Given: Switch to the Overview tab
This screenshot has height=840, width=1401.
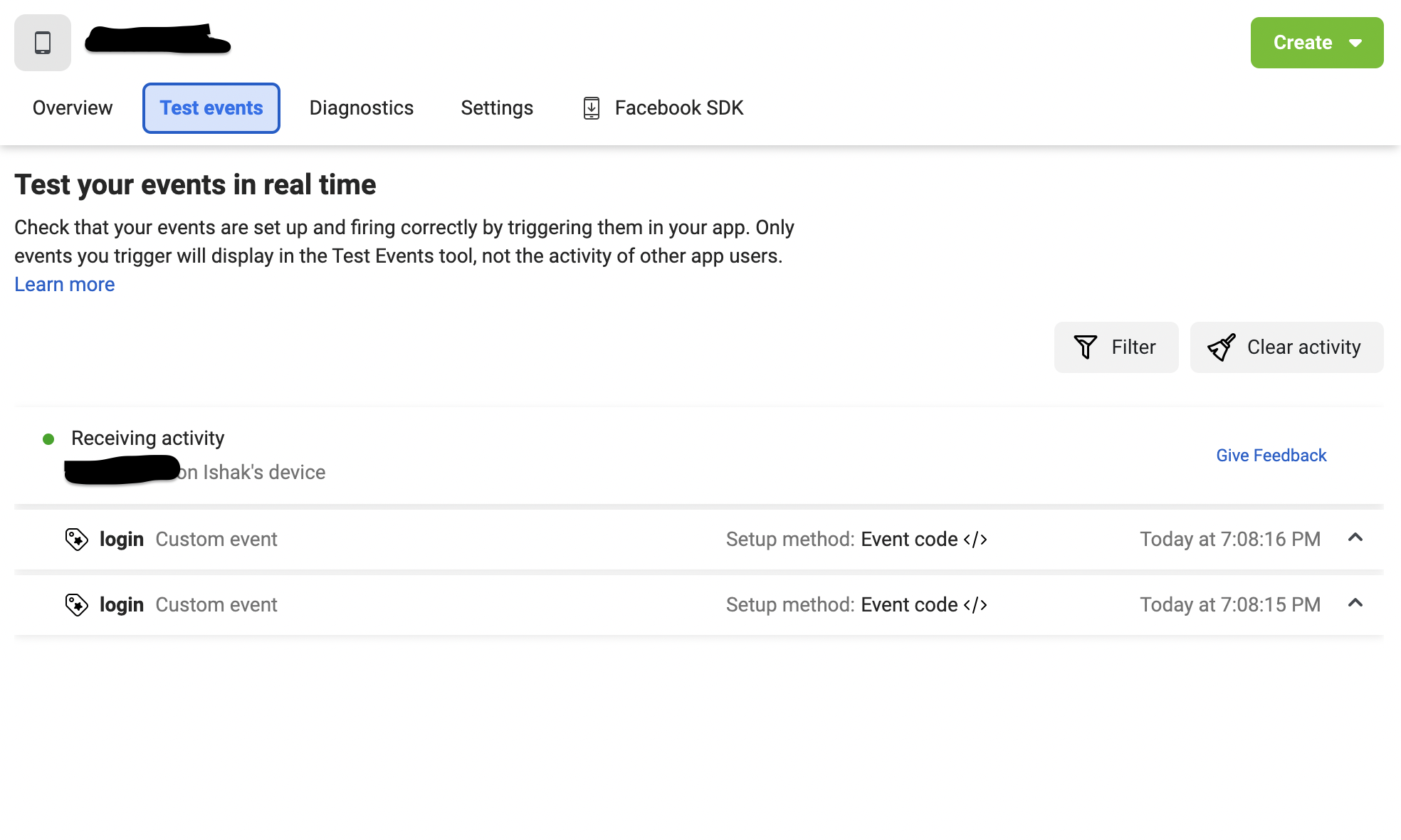Looking at the screenshot, I should click(72, 107).
